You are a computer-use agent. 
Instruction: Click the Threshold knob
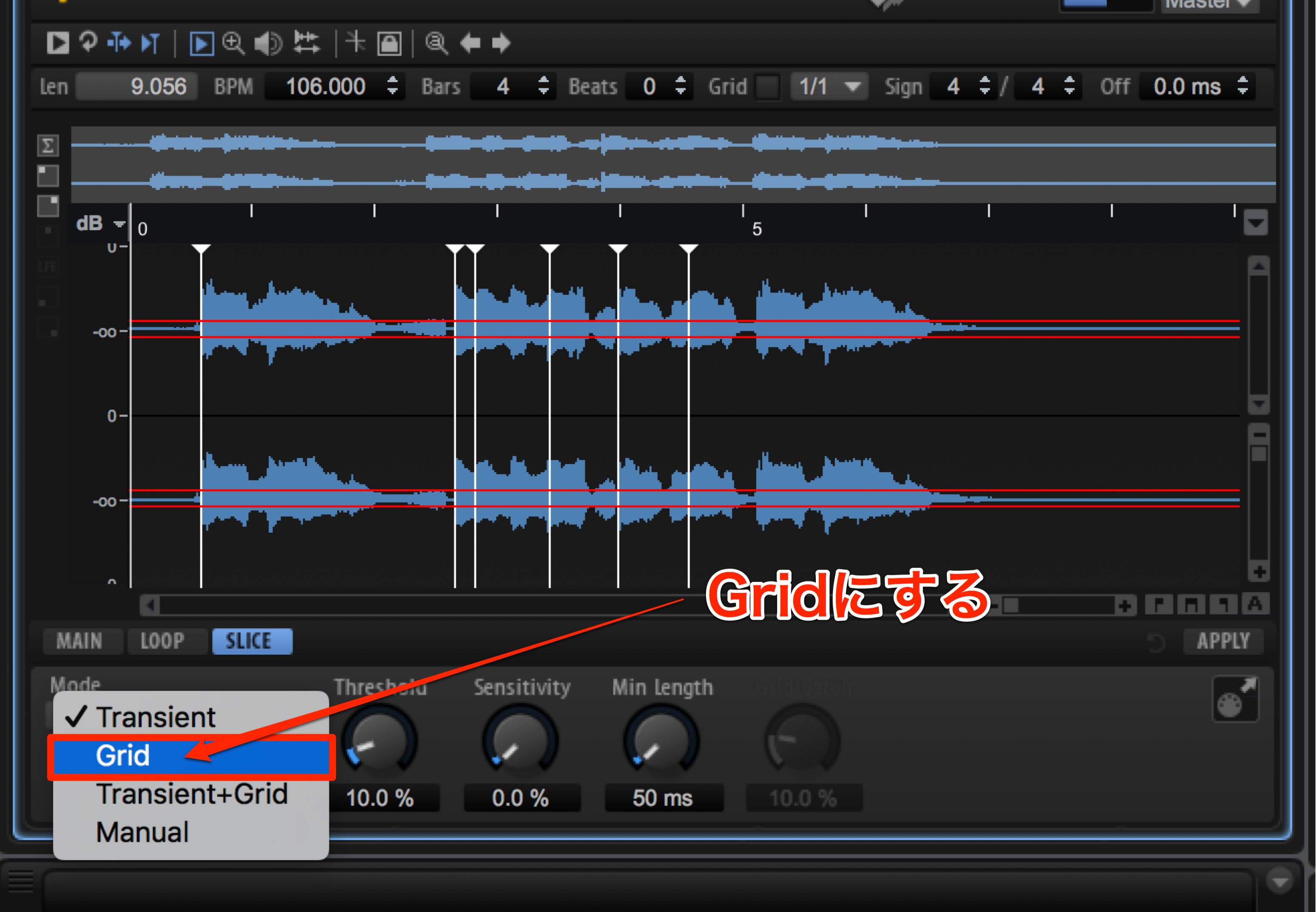379,741
